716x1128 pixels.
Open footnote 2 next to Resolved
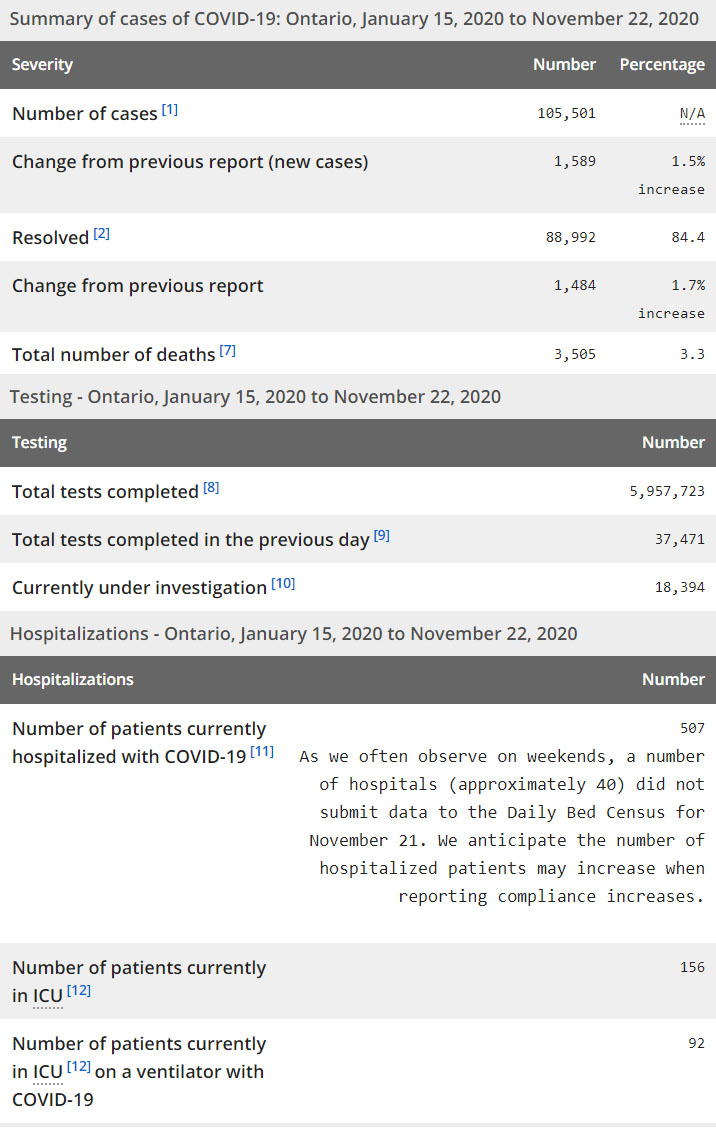(x=102, y=233)
